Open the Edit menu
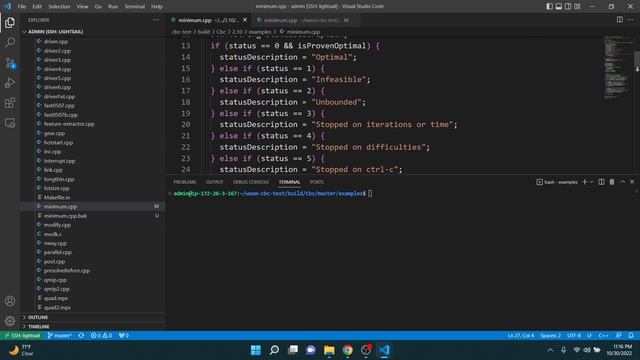The width and height of the screenshot is (640, 360). click(37, 7)
